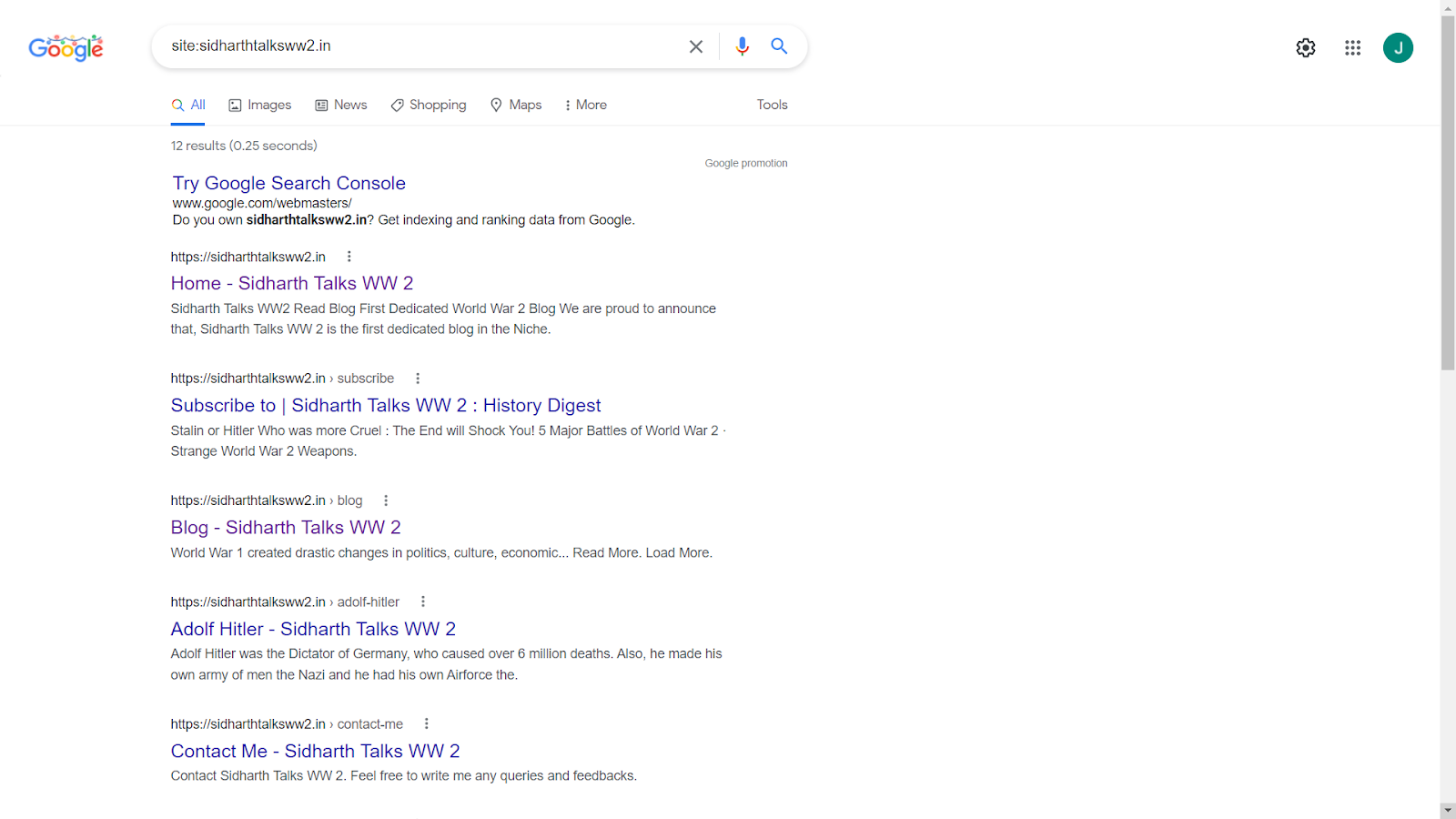Viewport: 1456px width, 819px height.
Task: Submit search with magnifier icon
Action: point(779,46)
